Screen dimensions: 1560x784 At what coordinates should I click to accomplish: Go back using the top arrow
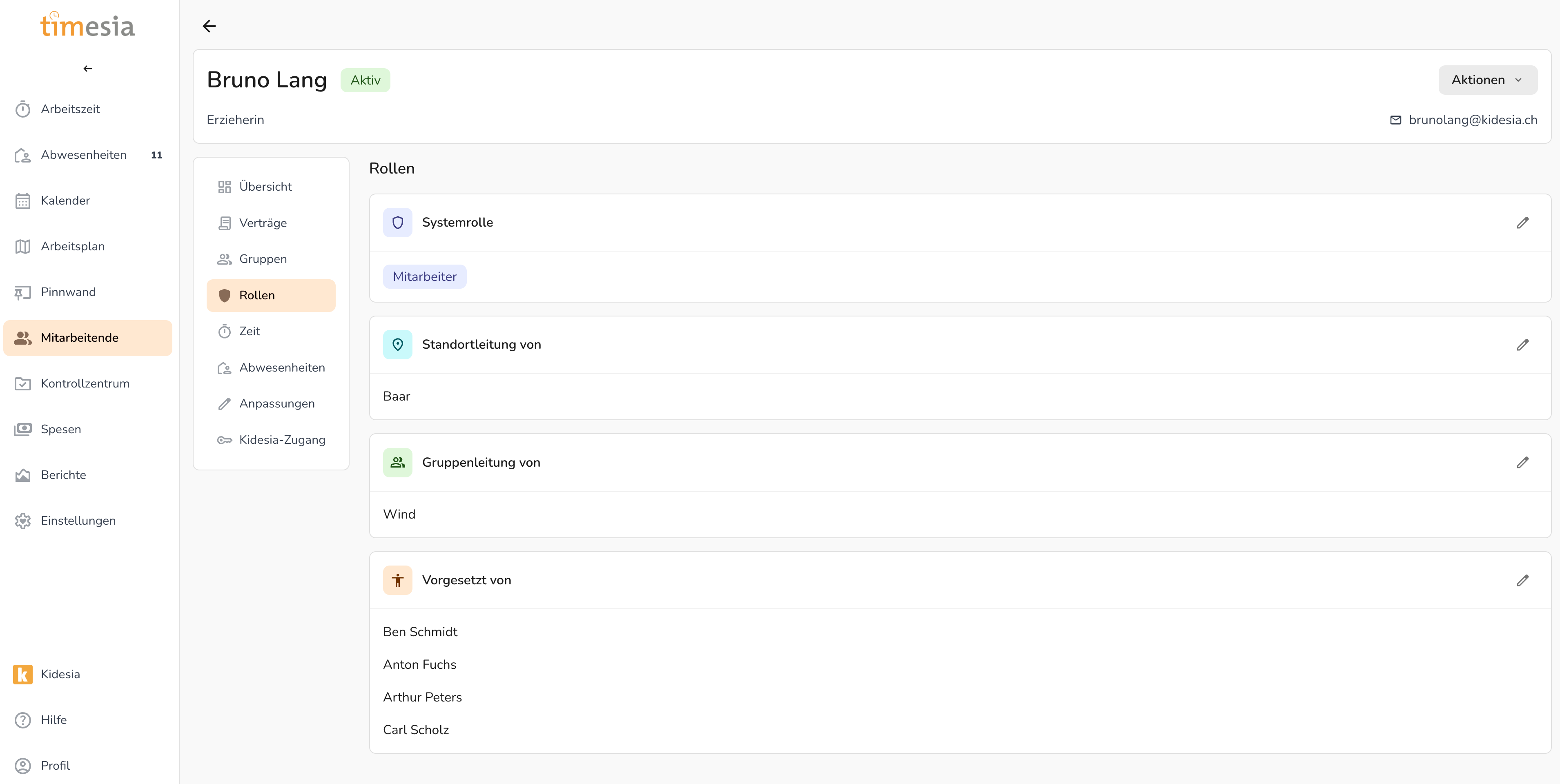tap(209, 26)
